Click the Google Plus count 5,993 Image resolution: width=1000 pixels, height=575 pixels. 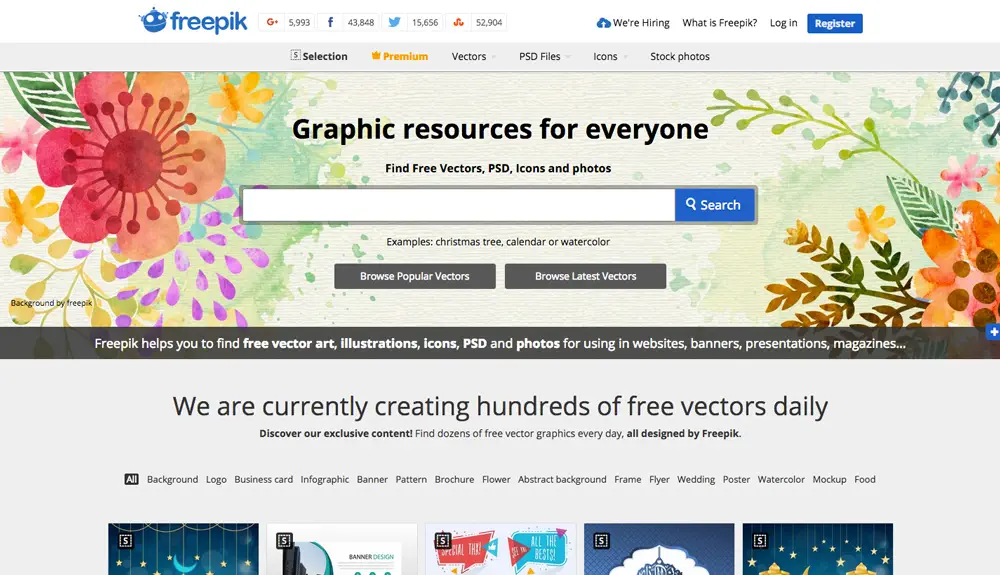[299, 22]
